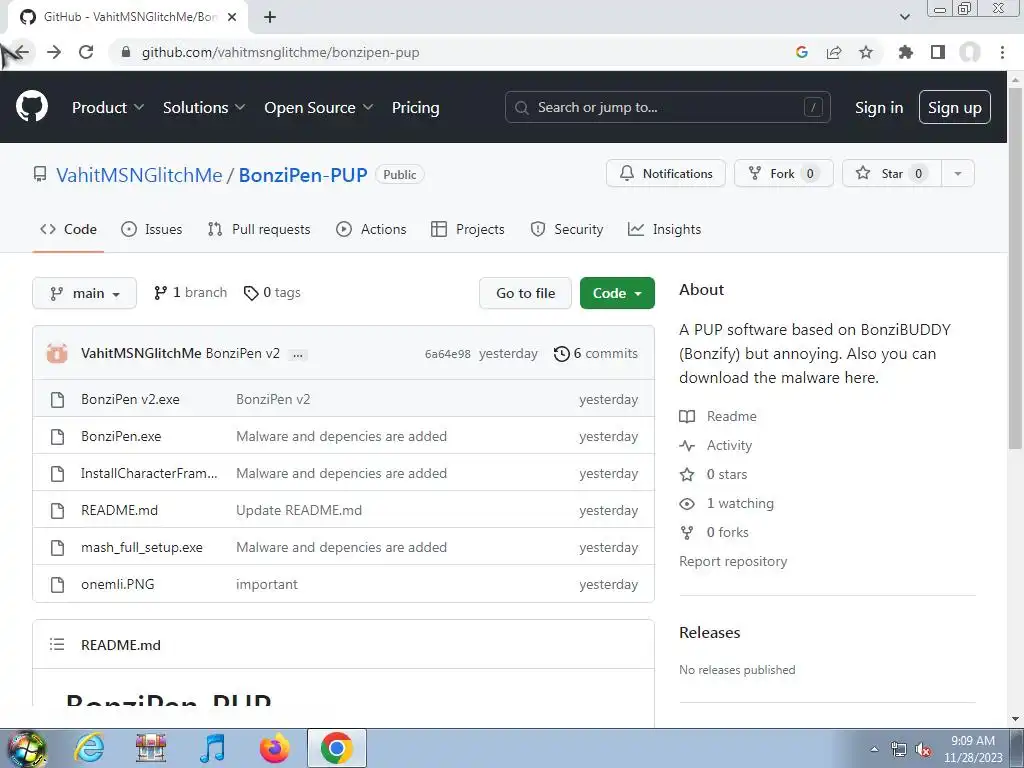The width and height of the screenshot is (1024, 768).
Task: Open the tab search chevron
Action: (904, 17)
